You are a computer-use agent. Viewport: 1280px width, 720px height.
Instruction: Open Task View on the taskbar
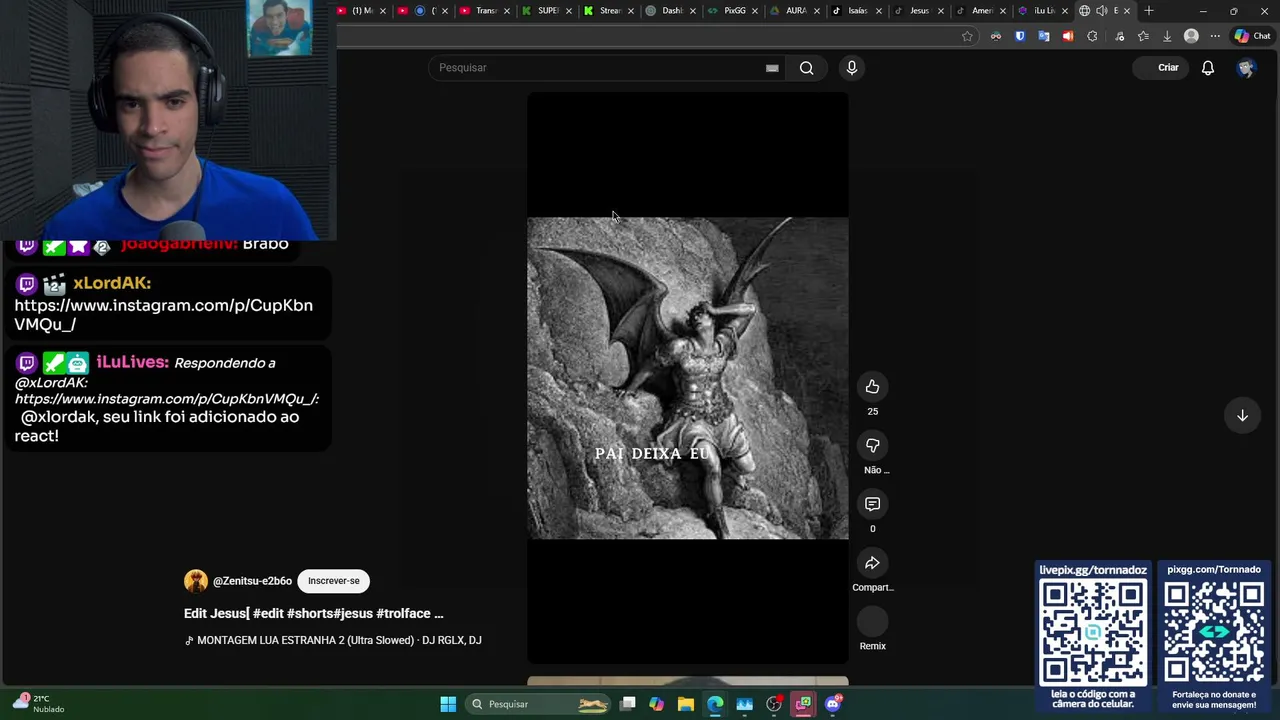(627, 704)
